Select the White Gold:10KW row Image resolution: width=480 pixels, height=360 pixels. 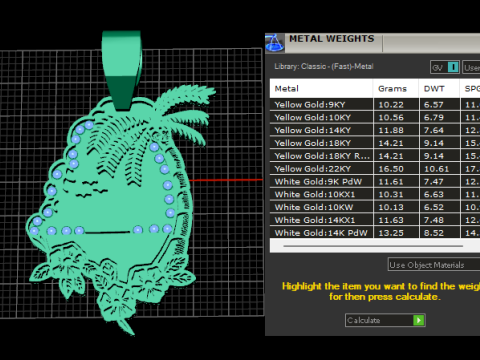click(x=375, y=207)
